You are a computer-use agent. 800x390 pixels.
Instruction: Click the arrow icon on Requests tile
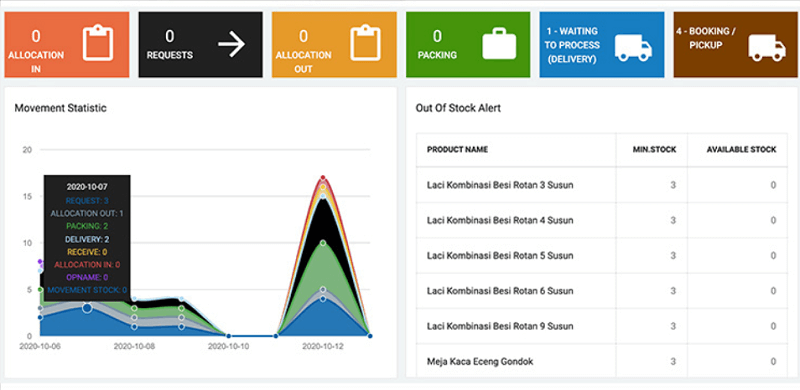point(232,44)
